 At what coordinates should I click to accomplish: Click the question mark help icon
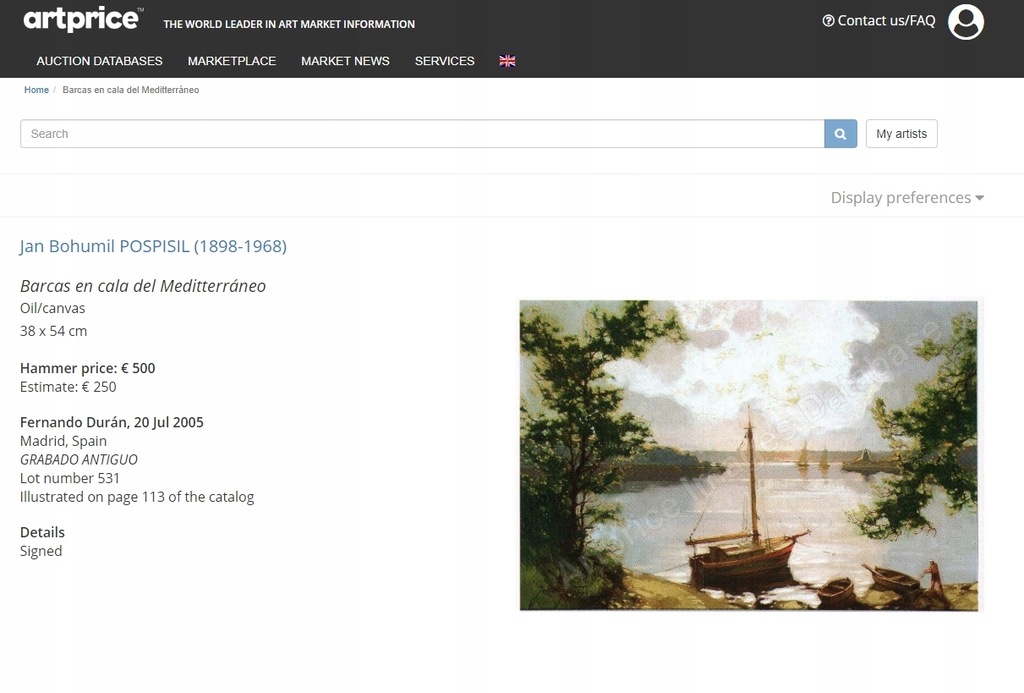[828, 21]
